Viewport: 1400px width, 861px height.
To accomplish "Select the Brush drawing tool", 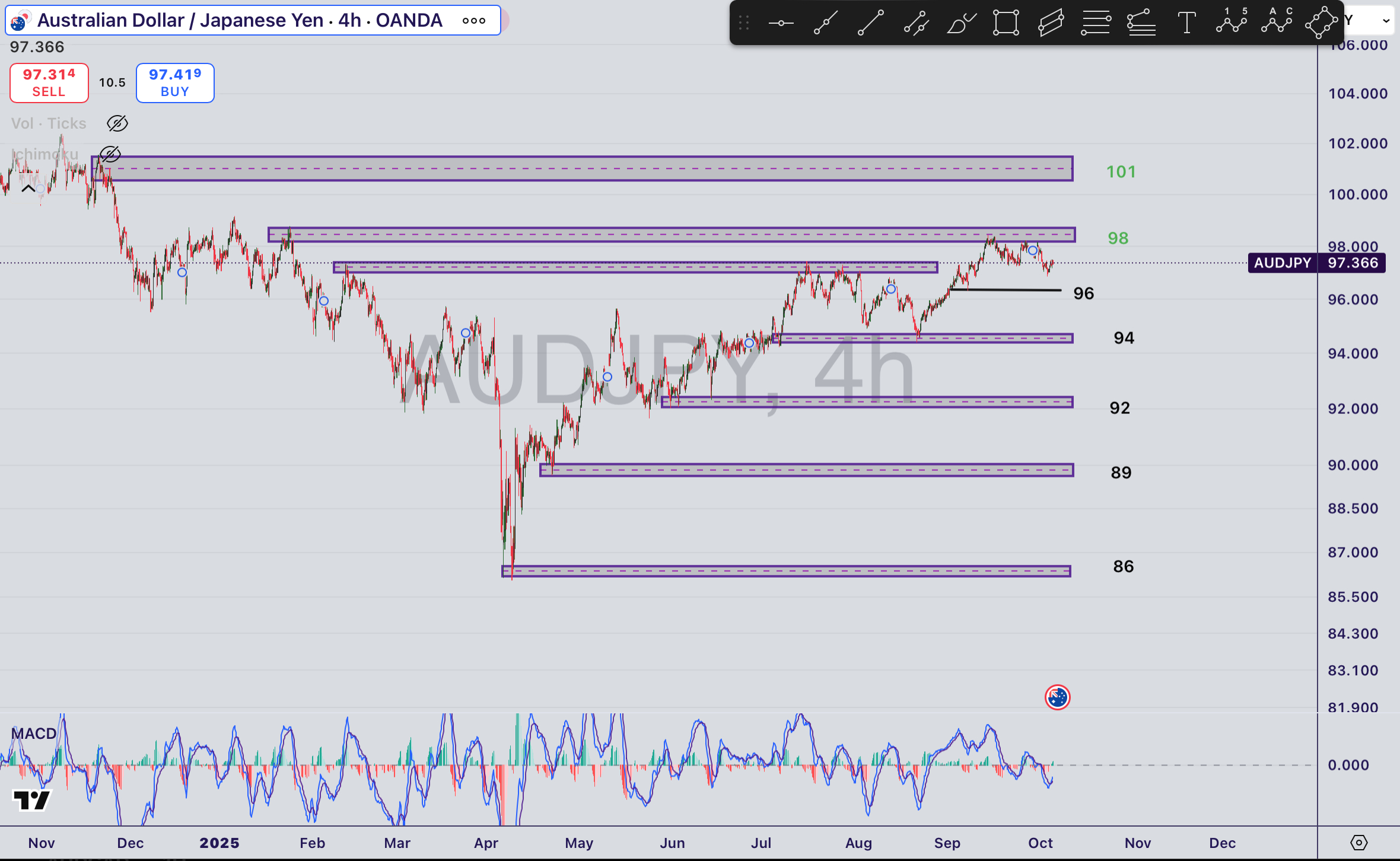I will pyautogui.click(x=961, y=21).
